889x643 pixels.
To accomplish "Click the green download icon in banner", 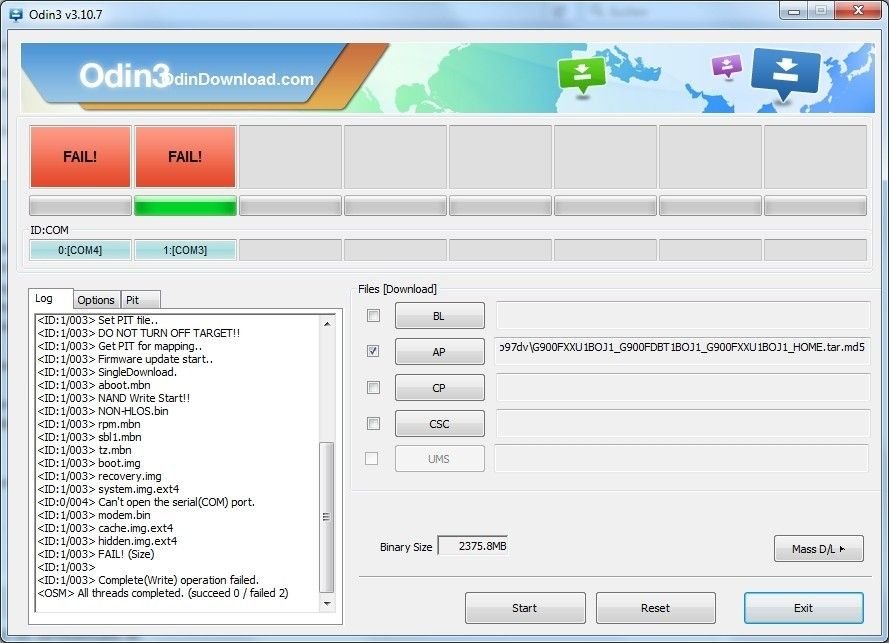I will (x=582, y=75).
